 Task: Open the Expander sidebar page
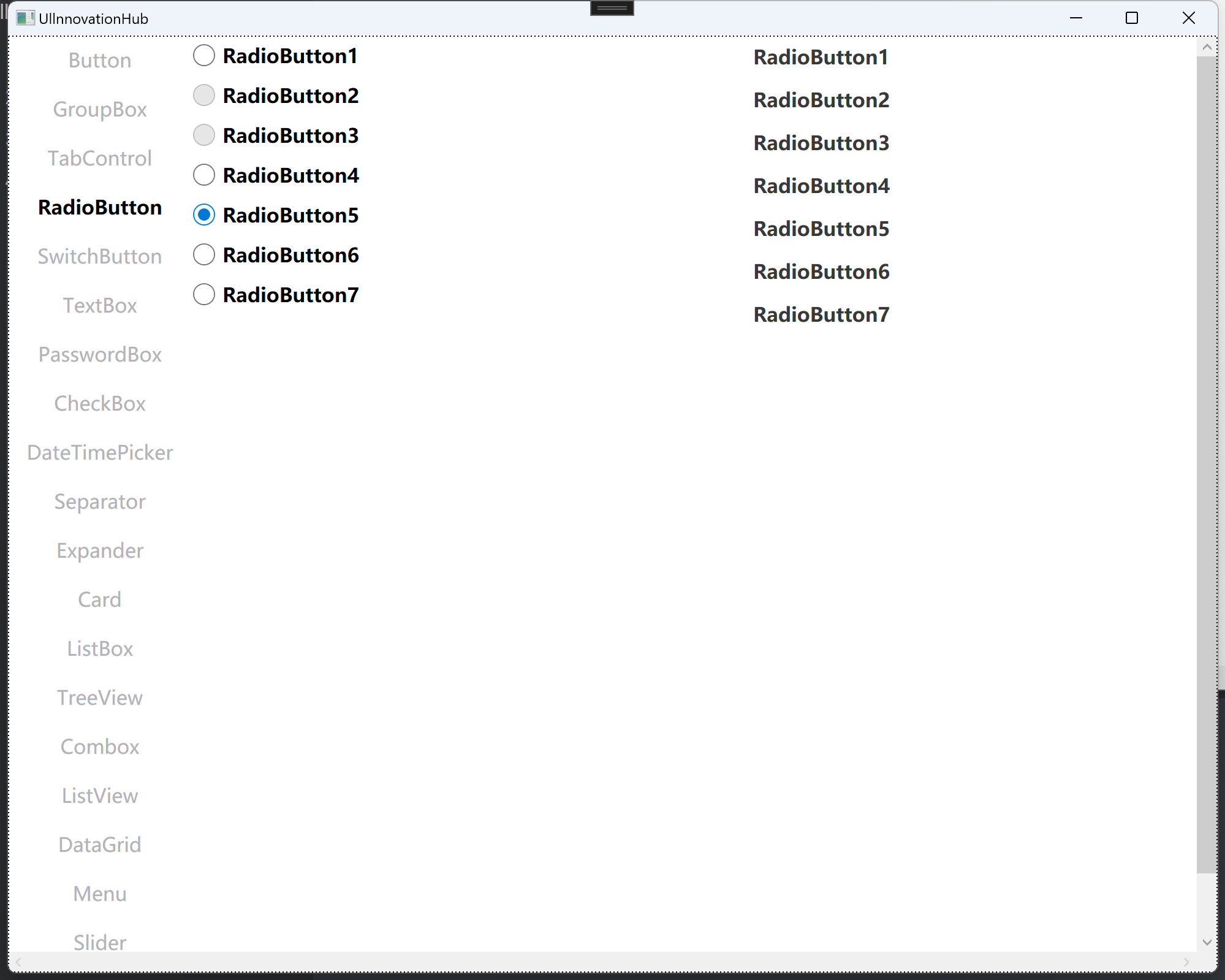pos(100,551)
